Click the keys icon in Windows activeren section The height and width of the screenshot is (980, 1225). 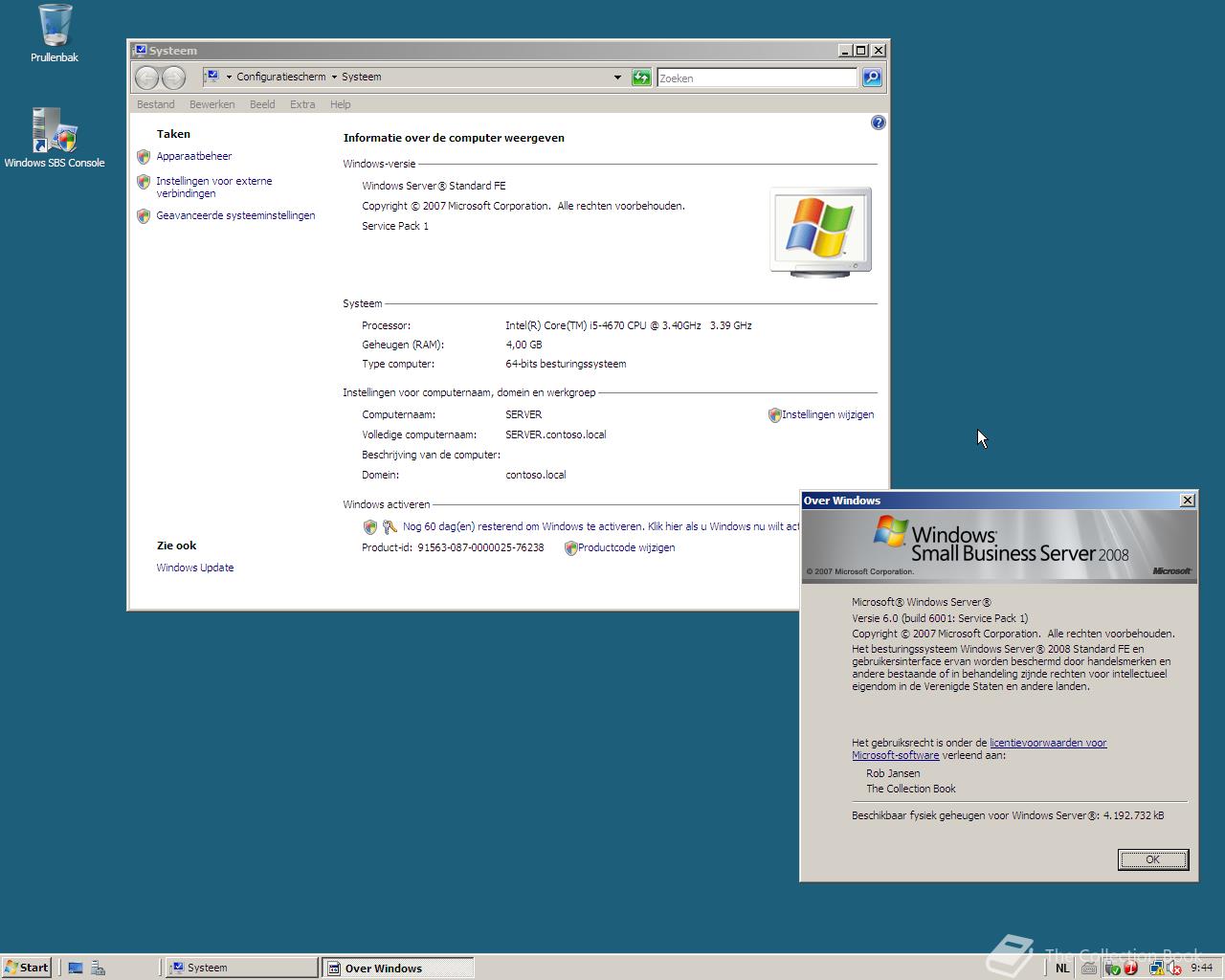[390, 526]
